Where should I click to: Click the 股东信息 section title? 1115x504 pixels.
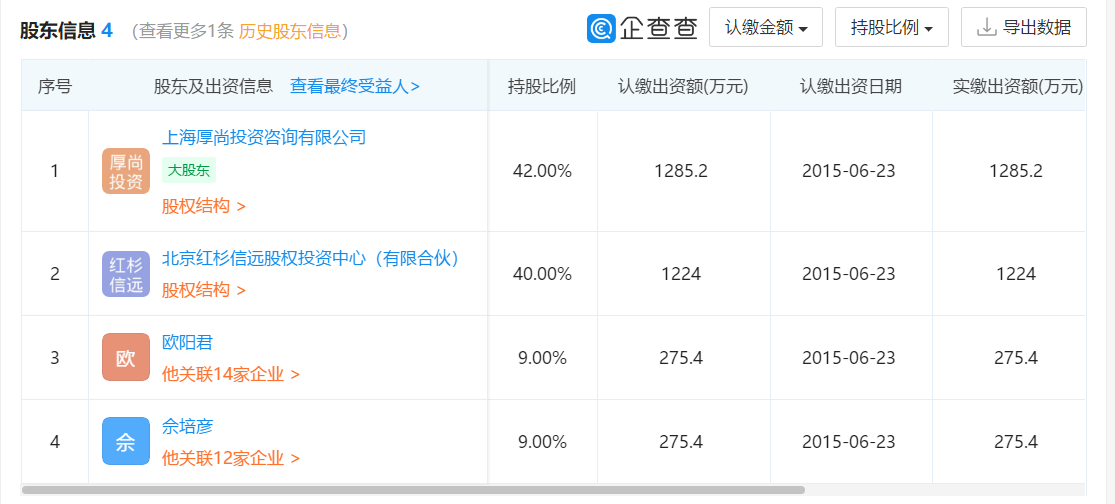pyautogui.click(x=57, y=31)
